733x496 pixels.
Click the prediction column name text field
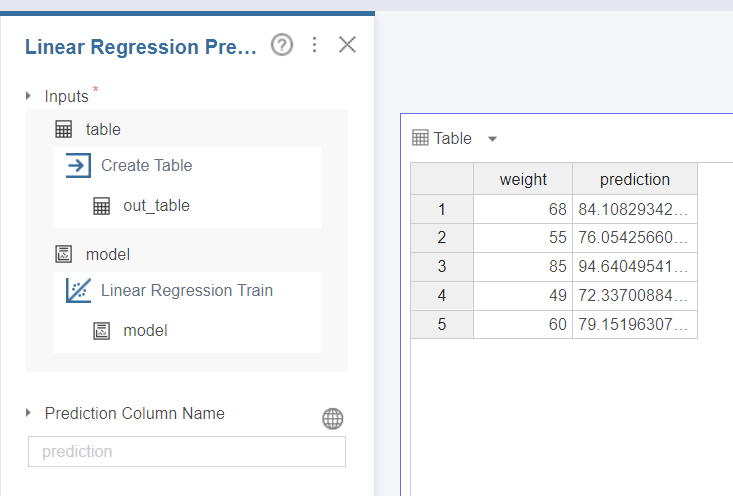187,451
